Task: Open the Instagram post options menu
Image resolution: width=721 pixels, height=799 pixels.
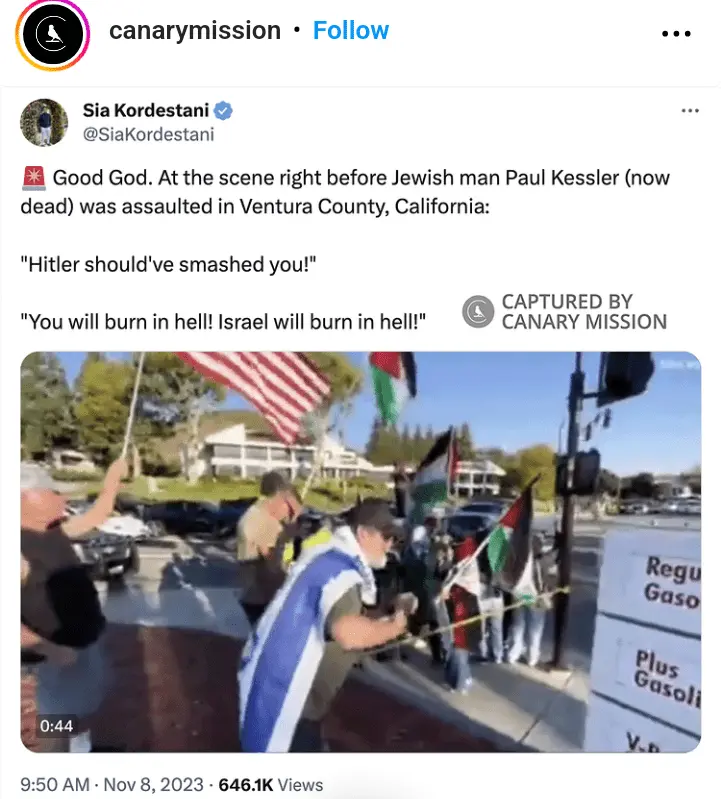Action: pos(676,34)
